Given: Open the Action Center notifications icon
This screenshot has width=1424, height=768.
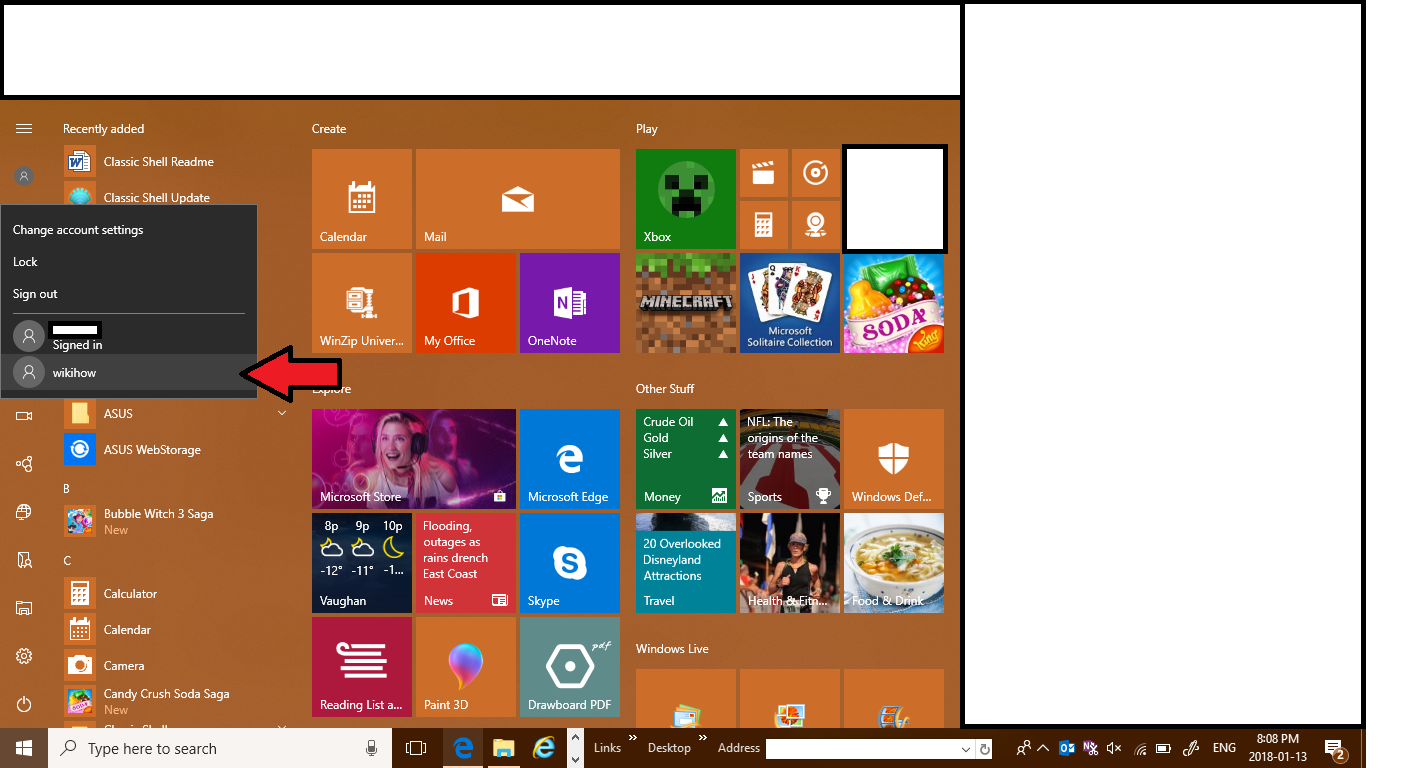Looking at the screenshot, I should pos(1334,748).
